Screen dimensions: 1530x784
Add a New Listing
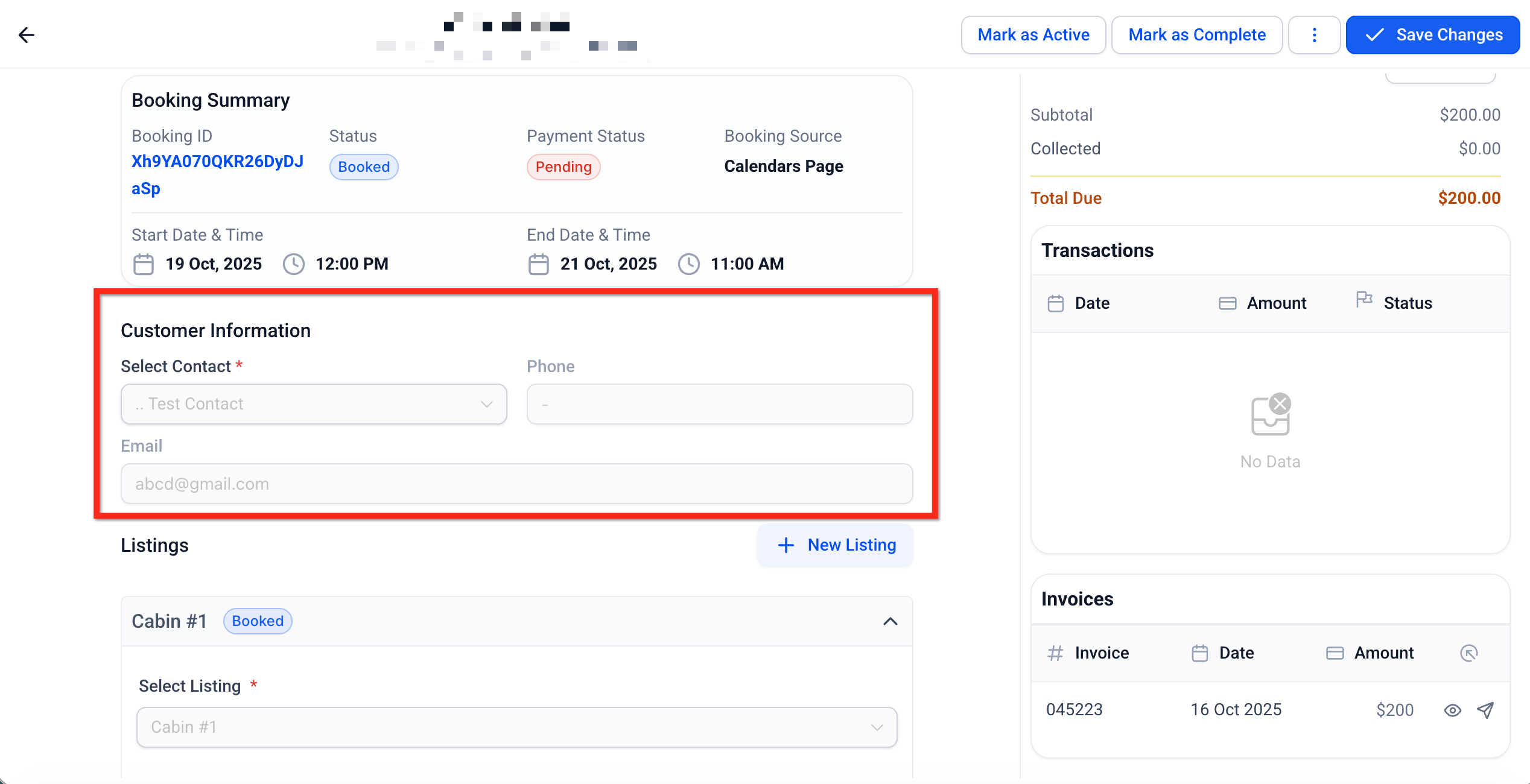coord(836,545)
